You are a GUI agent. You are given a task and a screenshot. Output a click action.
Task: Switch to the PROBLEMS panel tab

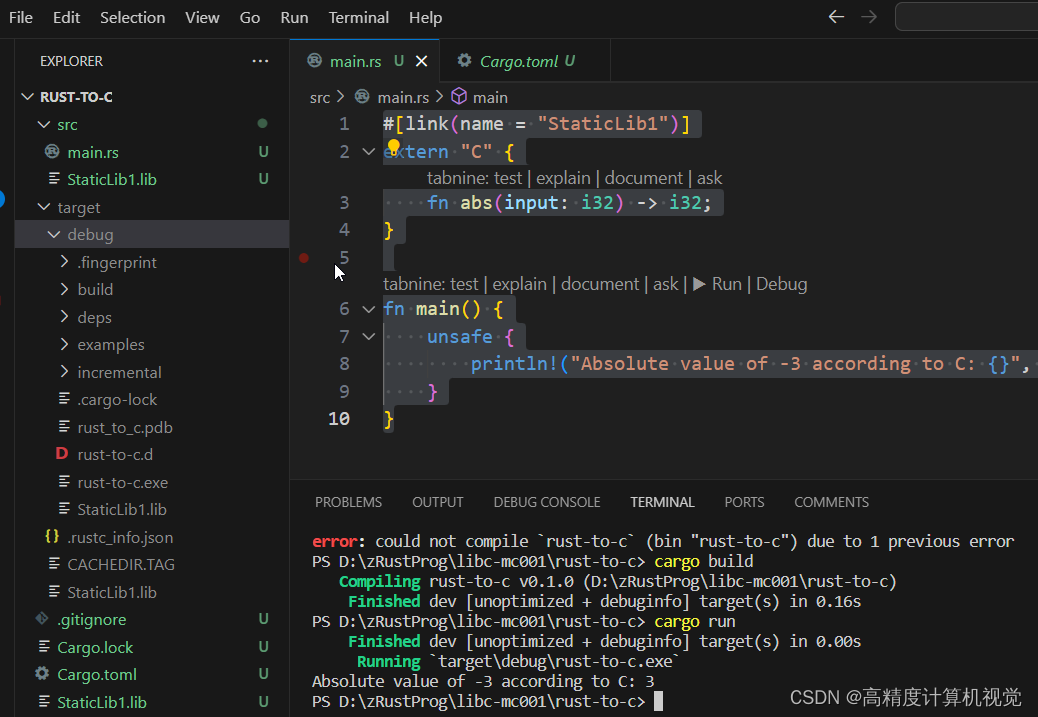(348, 502)
